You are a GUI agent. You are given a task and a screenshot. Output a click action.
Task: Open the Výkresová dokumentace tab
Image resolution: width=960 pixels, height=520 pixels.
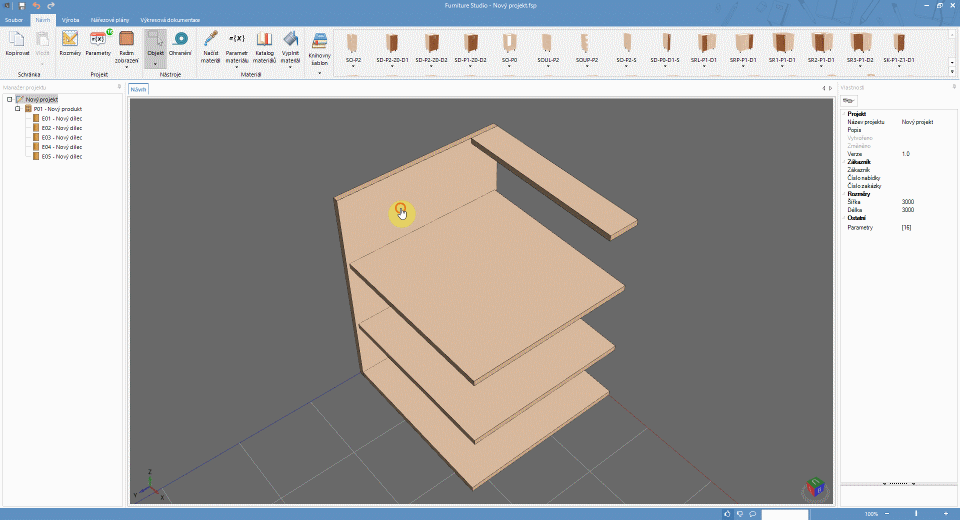click(169, 19)
